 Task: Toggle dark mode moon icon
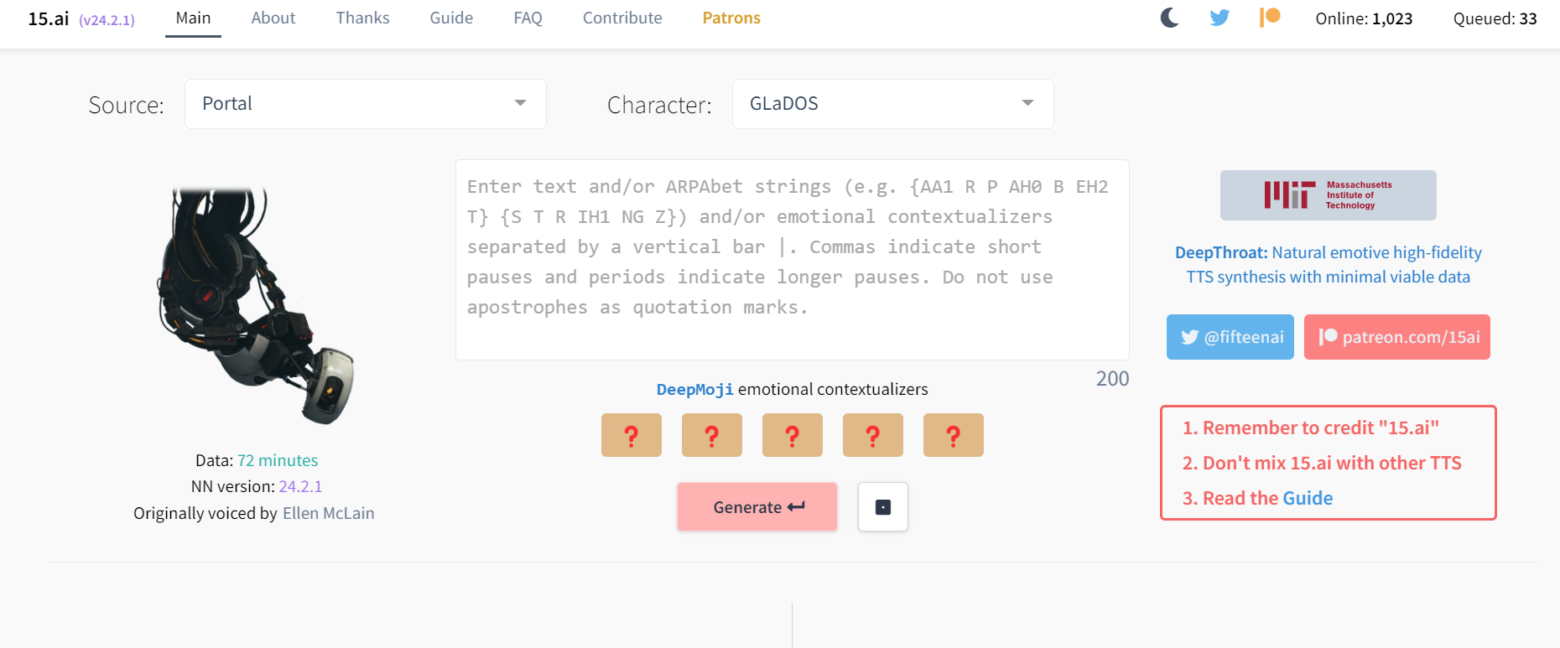click(x=1170, y=18)
